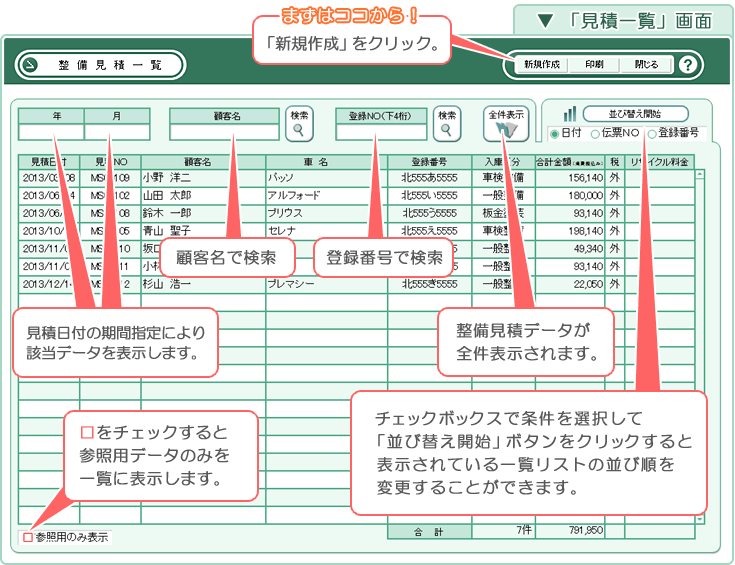Click the 登録NO search magnifier button
Viewport: 735px width, 565px height.
(447, 124)
